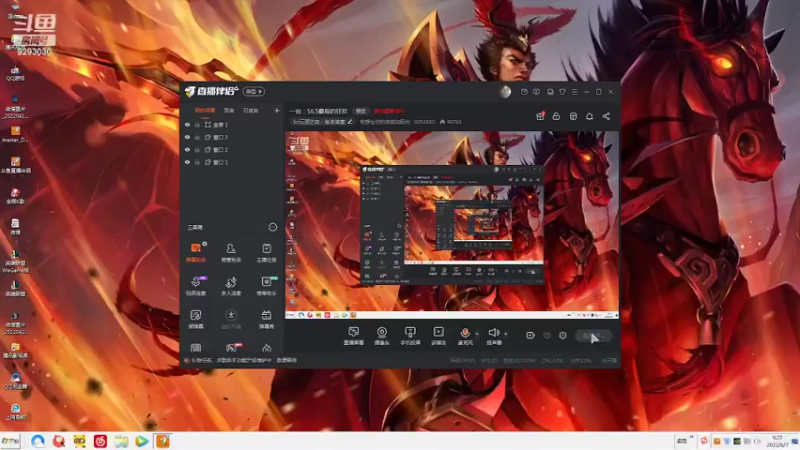Open settings via the bottom-bar gear icon
The height and width of the screenshot is (450, 800).
click(x=563, y=335)
